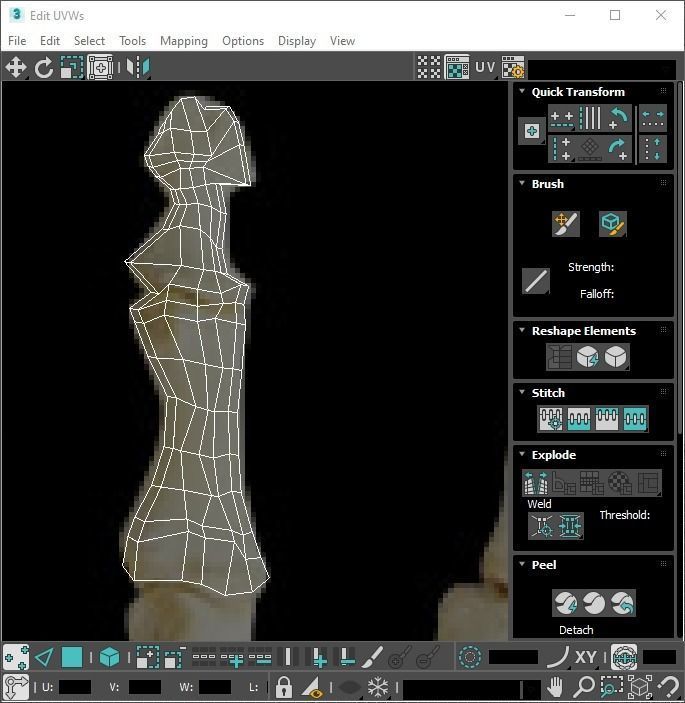Rotate counter-clockwise 90 degrees around pivot
This screenshot has width=685, height=703.
618,118
